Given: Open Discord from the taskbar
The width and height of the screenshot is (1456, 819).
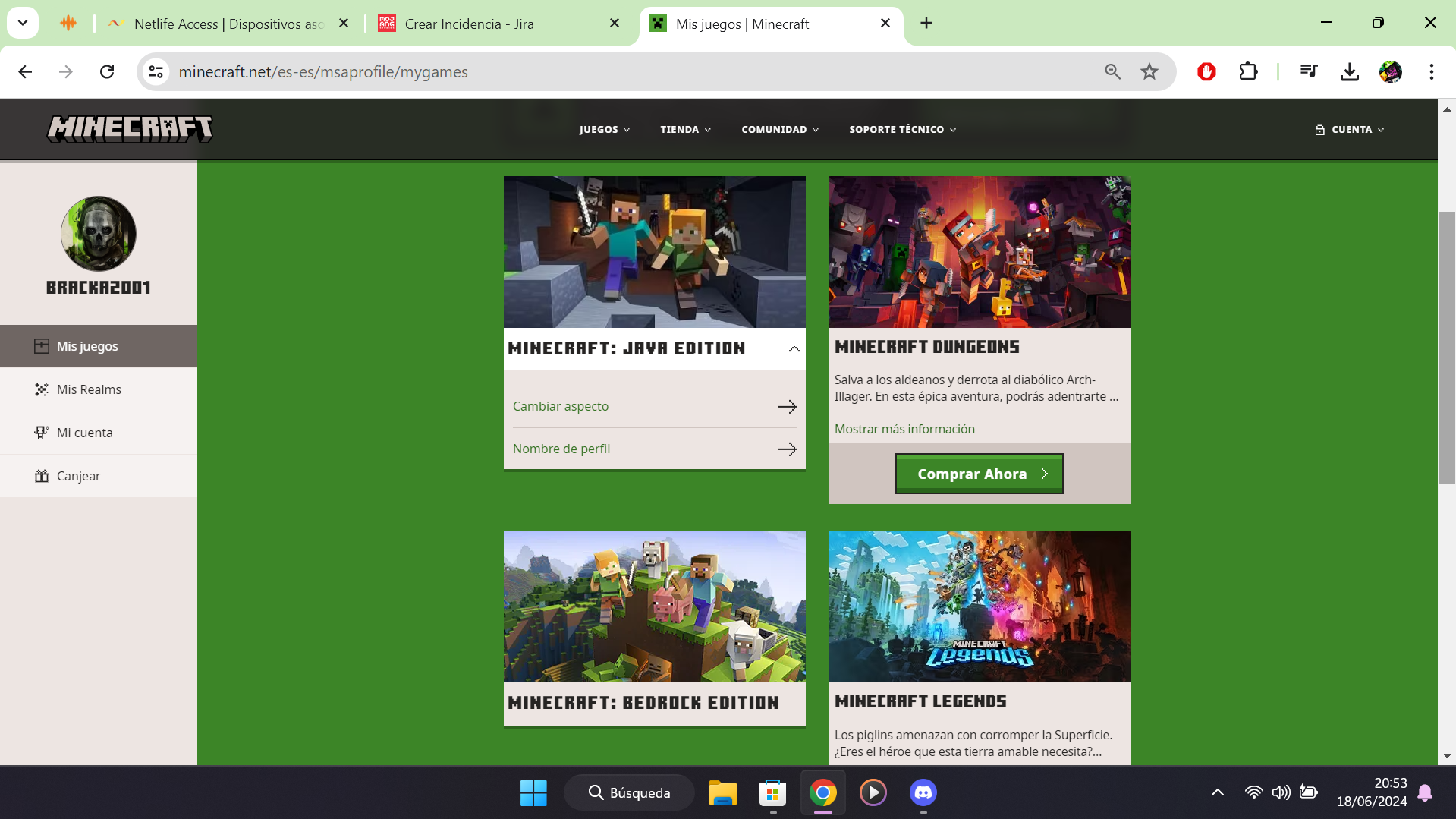Looking at the screenshot, I should 923,792.
